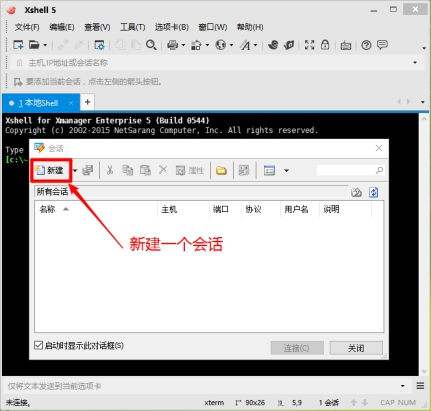Expand the globe encoding dropdown arrow

click(232, 45)
